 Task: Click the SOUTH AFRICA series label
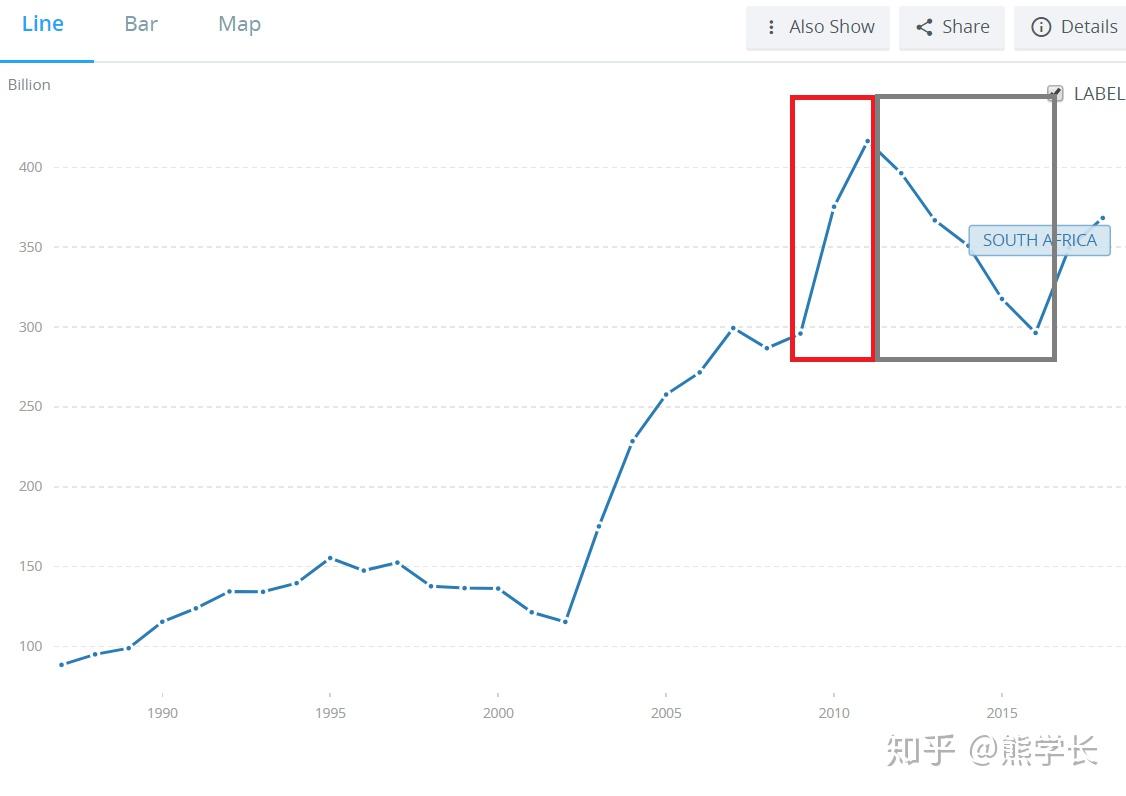[1039, 240]
